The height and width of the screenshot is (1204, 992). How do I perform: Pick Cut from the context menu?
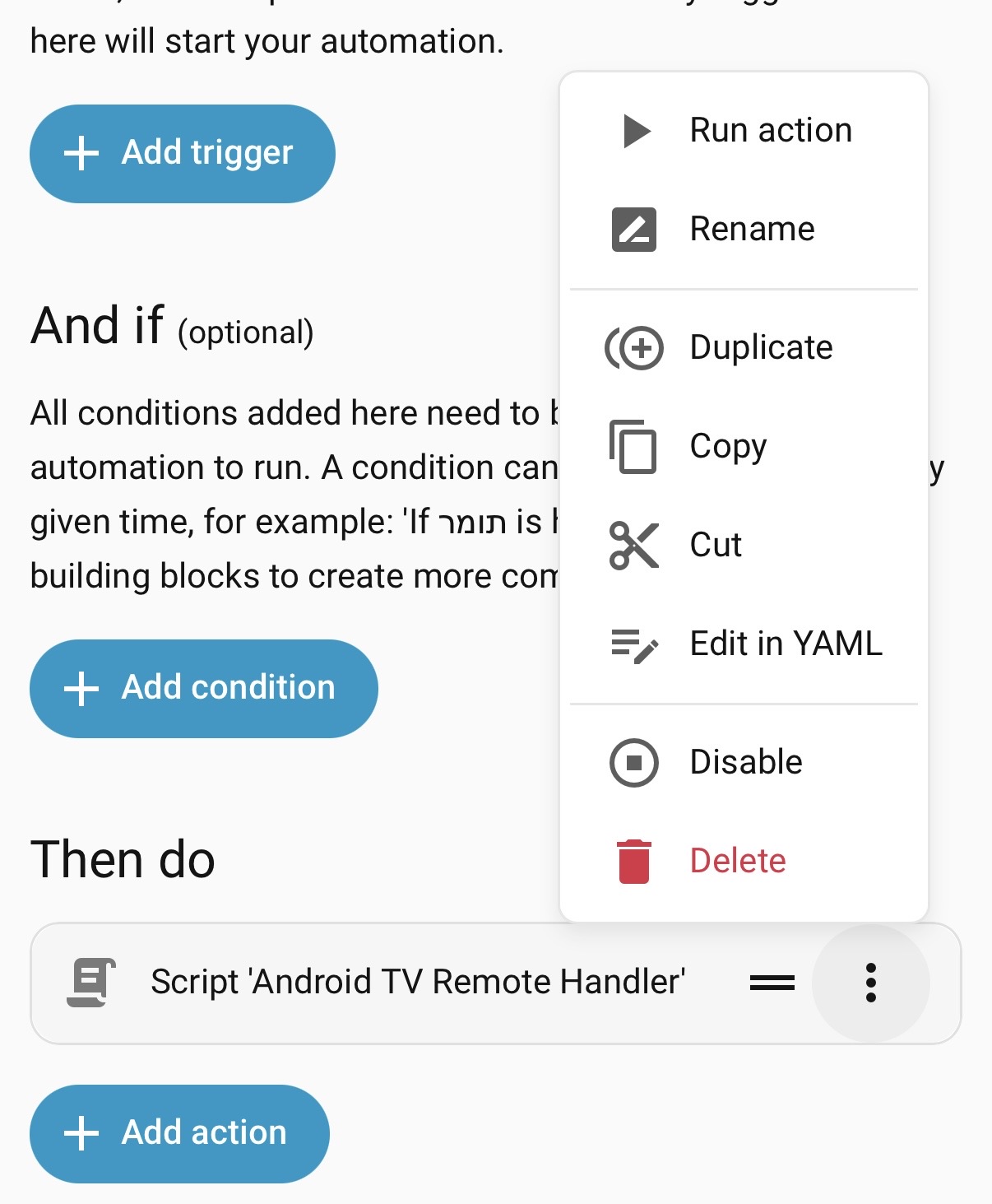(x=716, y=545)
